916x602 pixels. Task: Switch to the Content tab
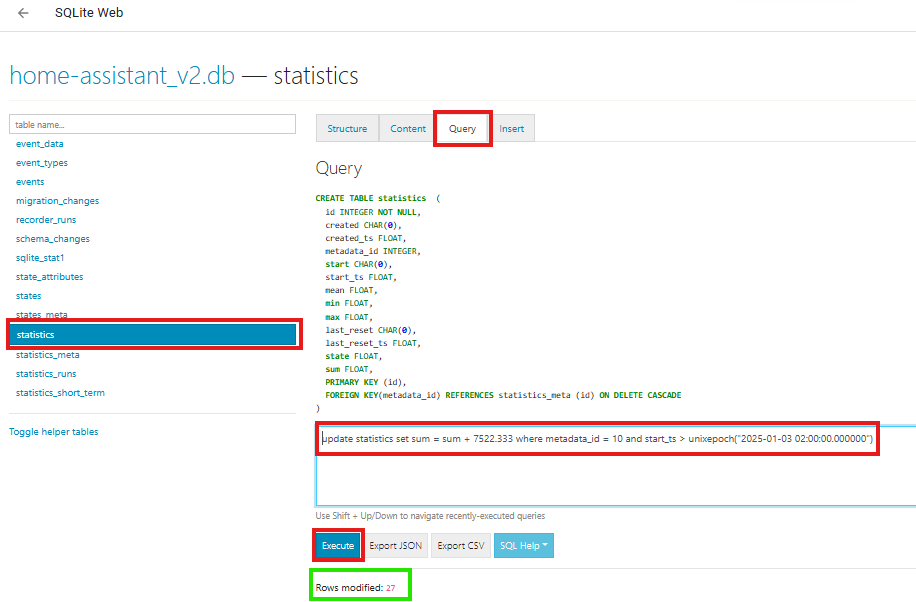[x=408, y=129]
